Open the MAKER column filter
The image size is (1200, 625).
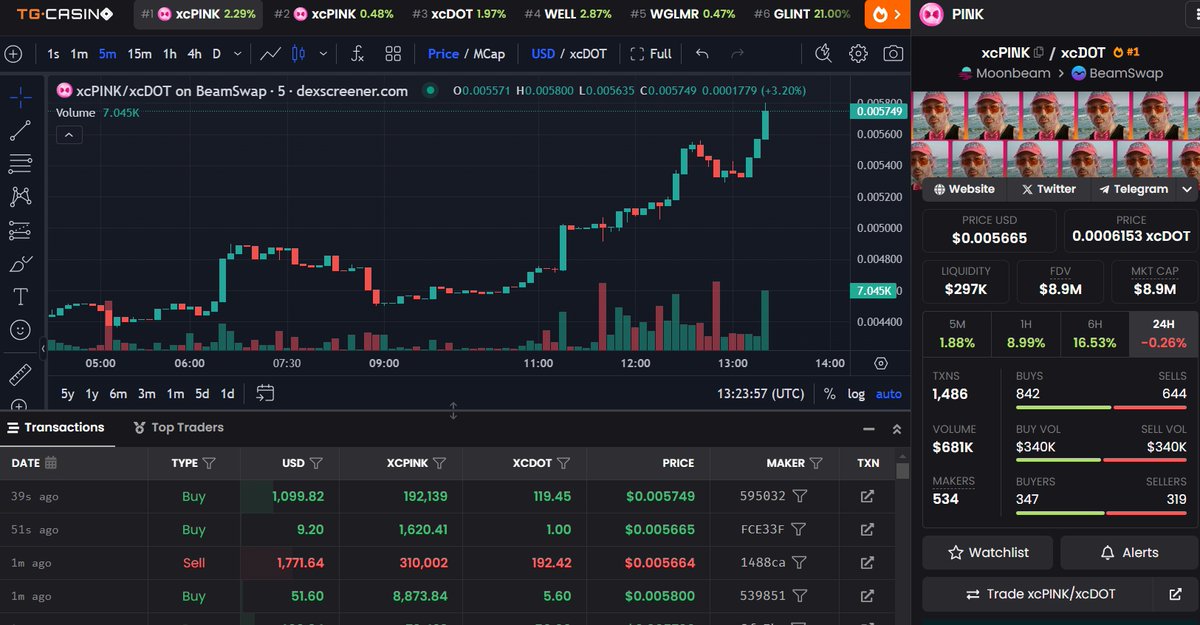coord(816,463)
